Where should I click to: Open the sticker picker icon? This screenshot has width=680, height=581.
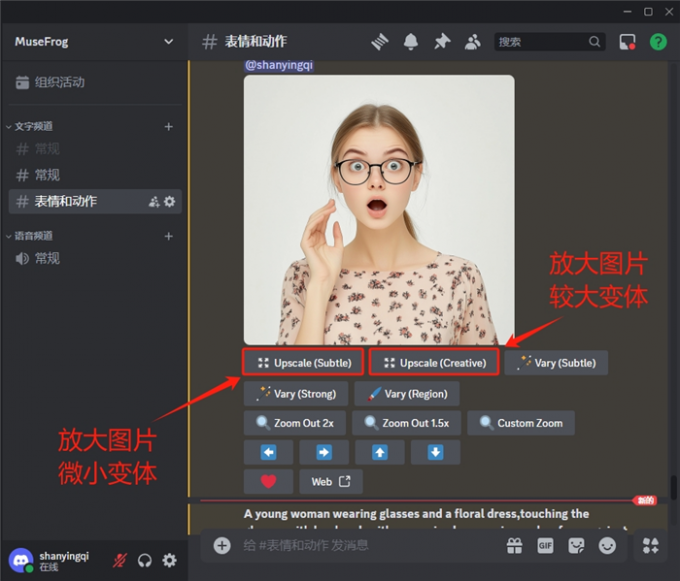point(576,545)
